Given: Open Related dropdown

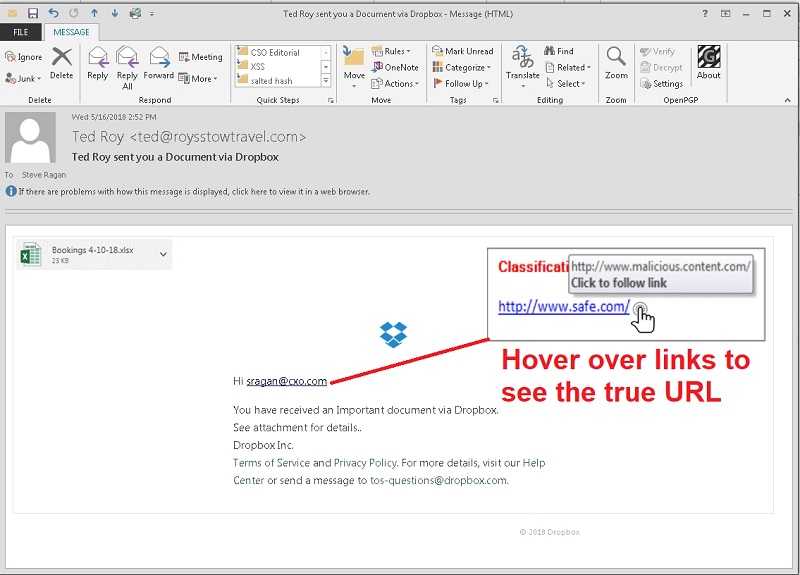Looking at the screenshot, I should [x=567, y=67].
